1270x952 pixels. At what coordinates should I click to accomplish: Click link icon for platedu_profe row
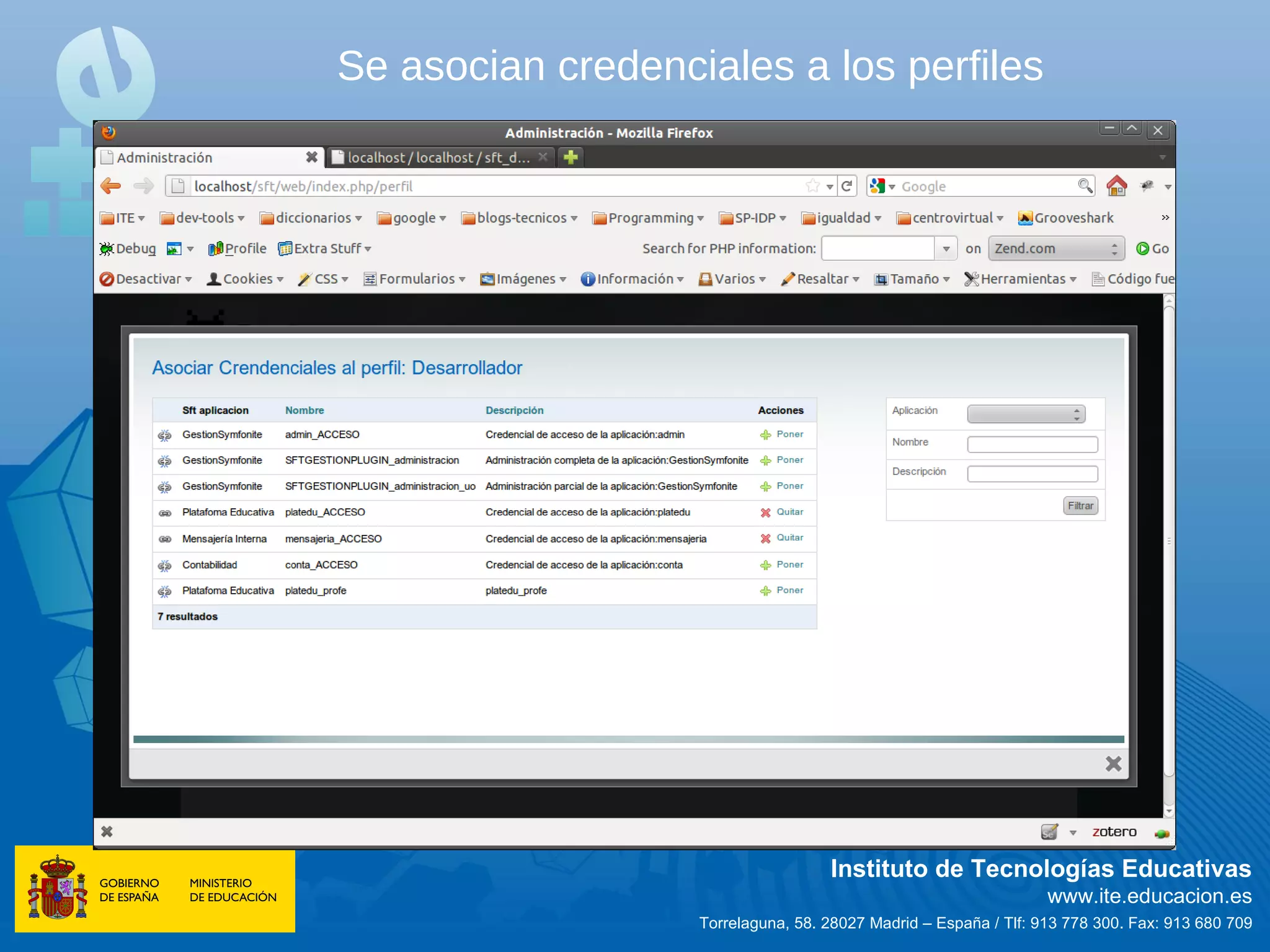(x=164, y=592)
